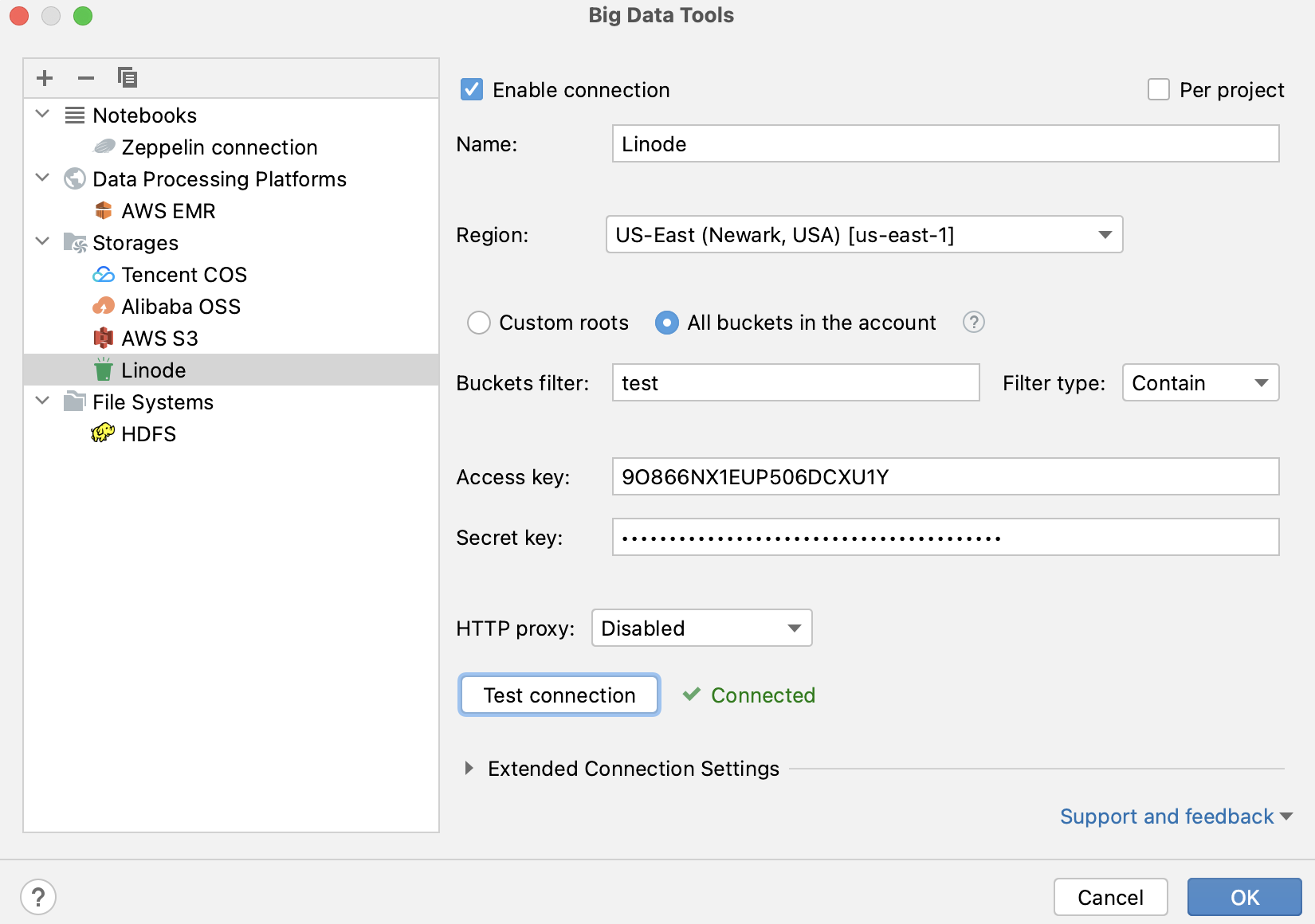Add a new connection with the plus icon
The width and height of the screenshot is (1315, 924).
pyautogui.click(x=44, y=77)
